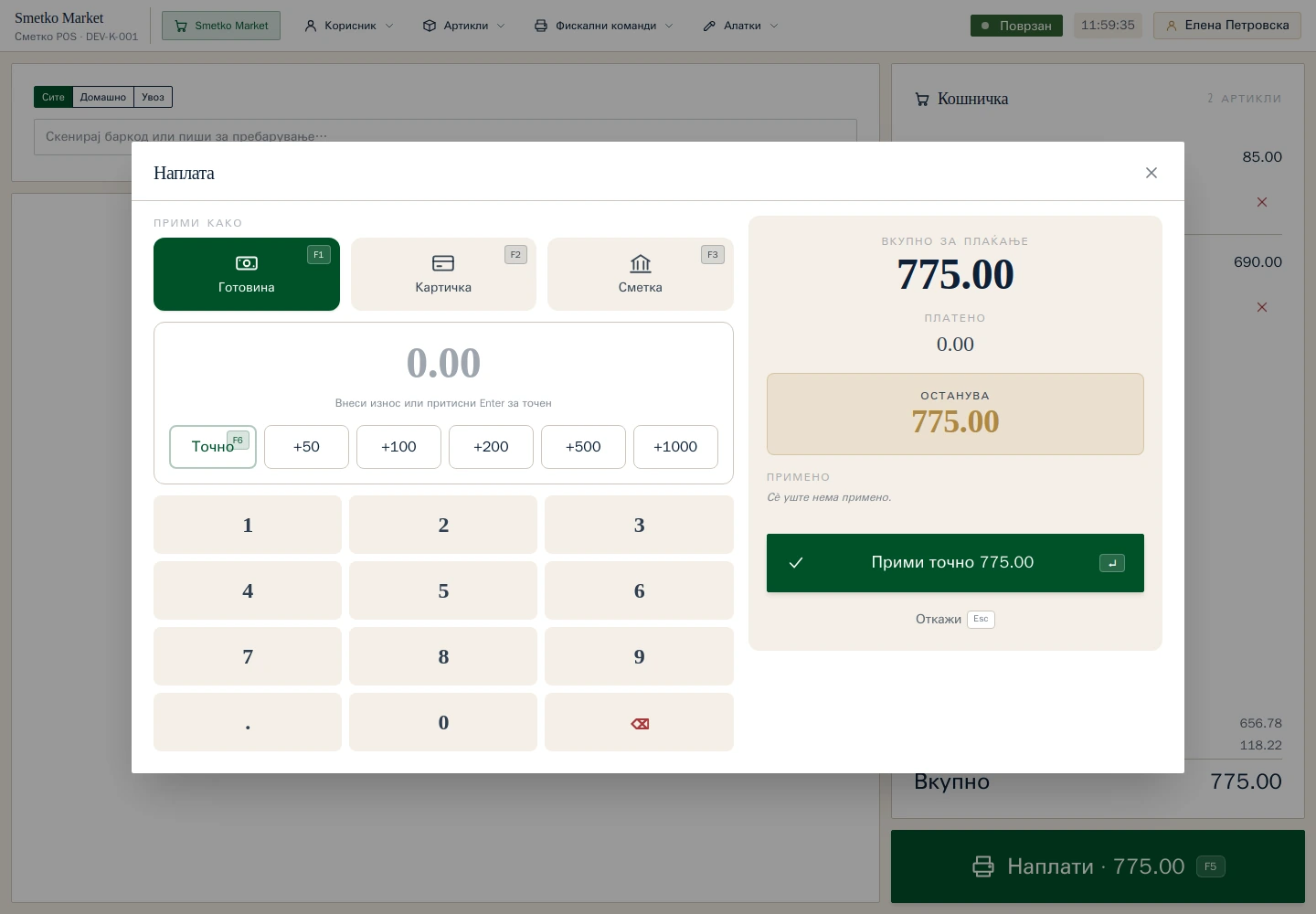Select the Увоз category tab

coord(154,97)
